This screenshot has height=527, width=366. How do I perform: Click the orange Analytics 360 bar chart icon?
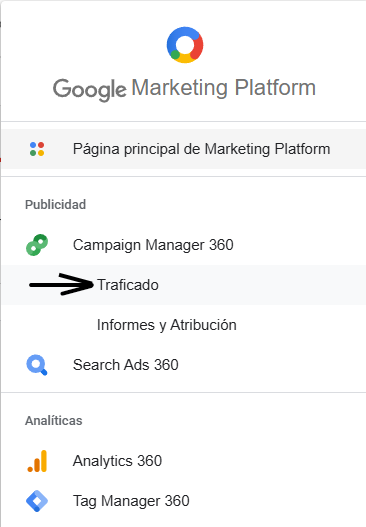tap(37, 461)
